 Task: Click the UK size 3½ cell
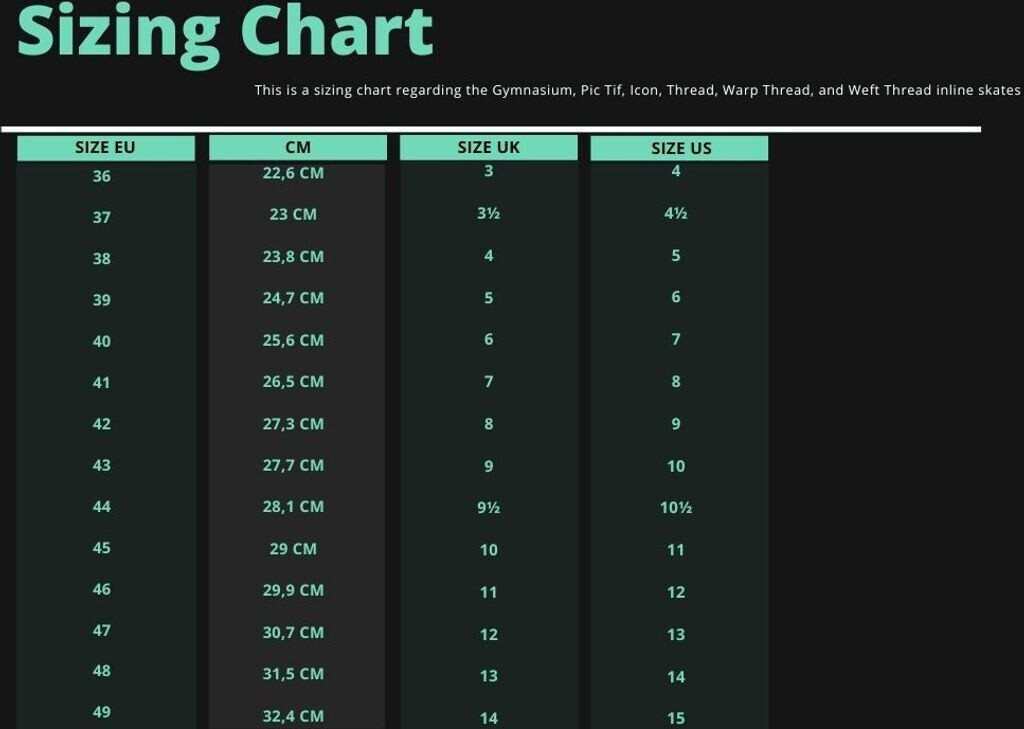488,213
